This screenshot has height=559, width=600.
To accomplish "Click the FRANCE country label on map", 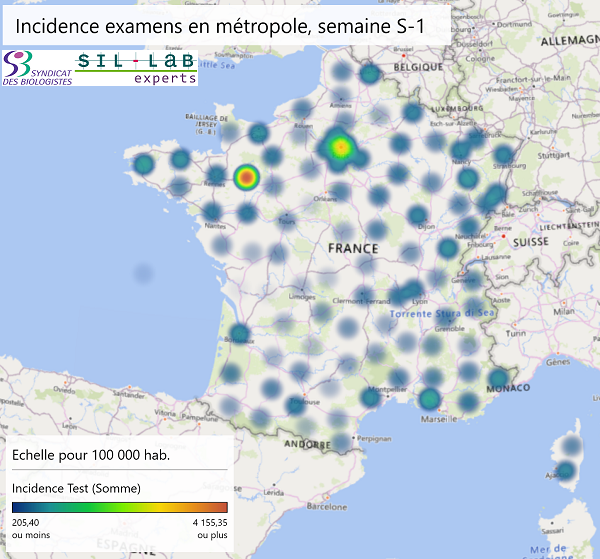I will click(x=355, y=248).
